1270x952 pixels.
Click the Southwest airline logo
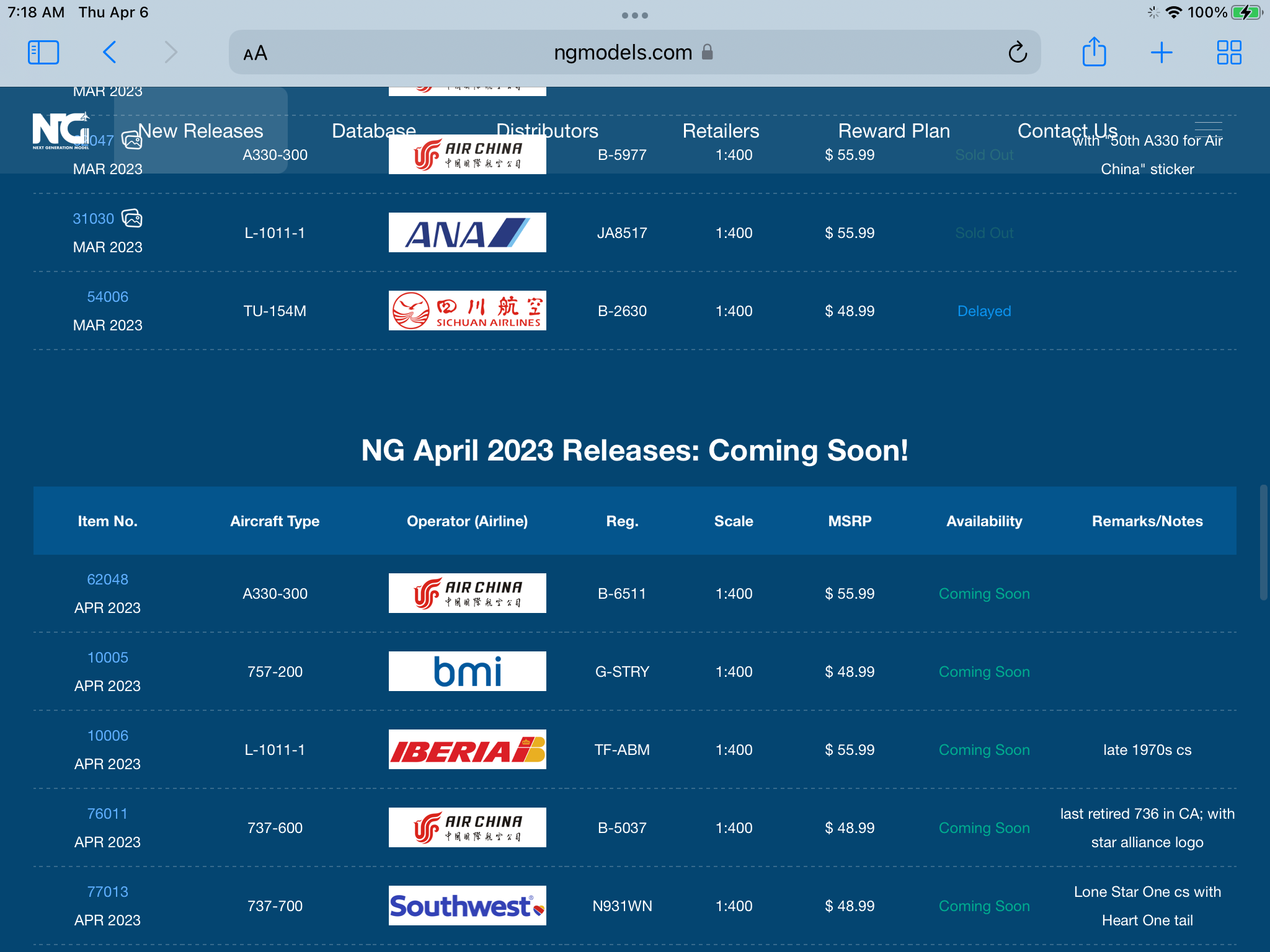[x=468, y=906]
